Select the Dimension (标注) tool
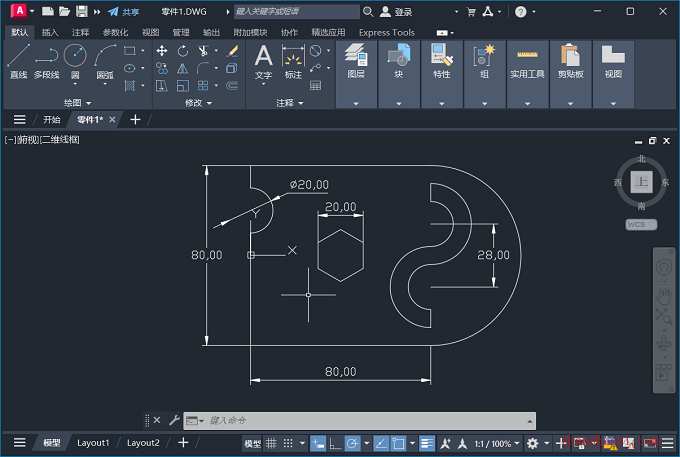Screen dimensions: 680x457 point(293,61)
